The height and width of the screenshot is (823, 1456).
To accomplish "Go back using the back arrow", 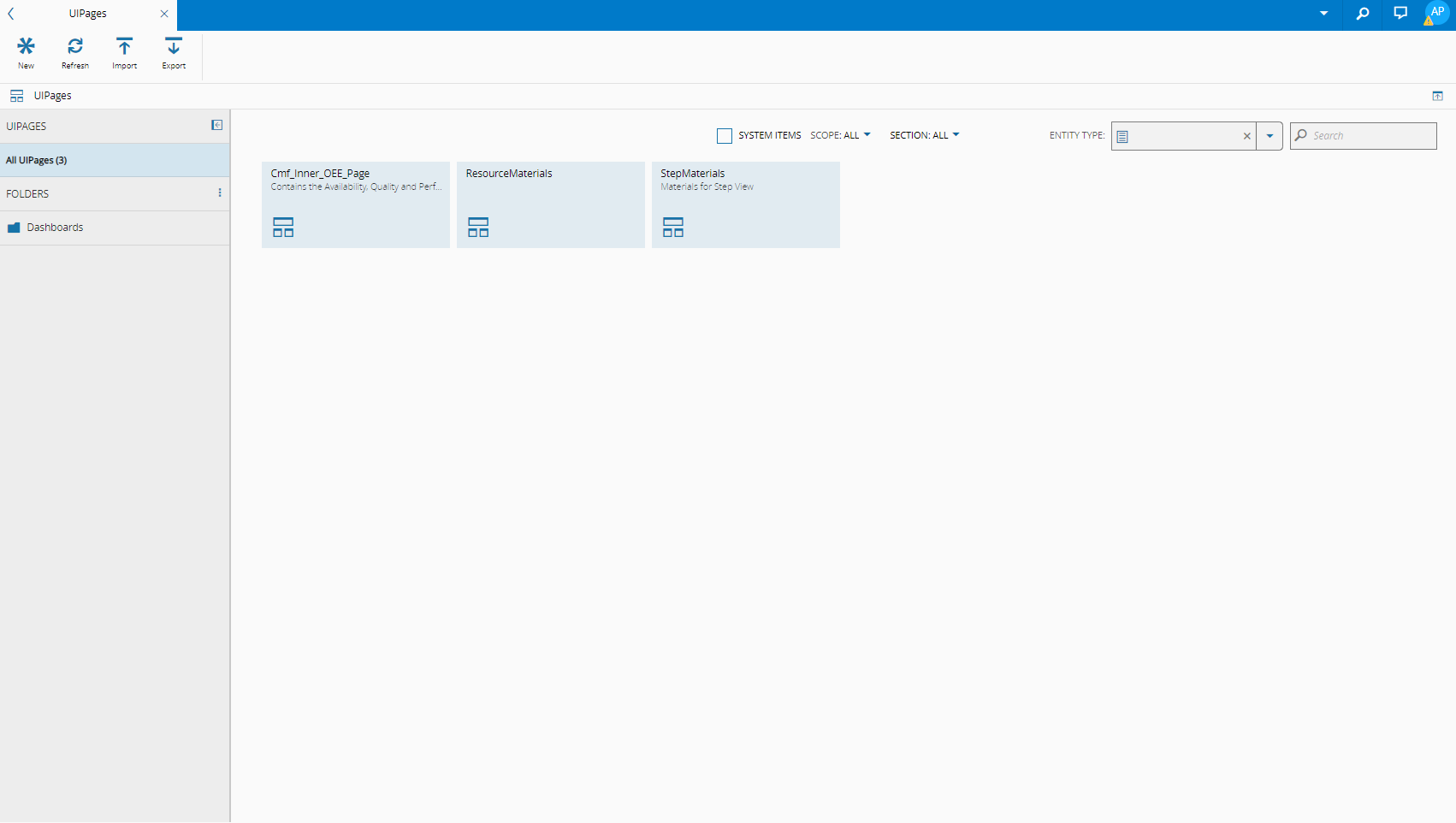I will (11, 14).
